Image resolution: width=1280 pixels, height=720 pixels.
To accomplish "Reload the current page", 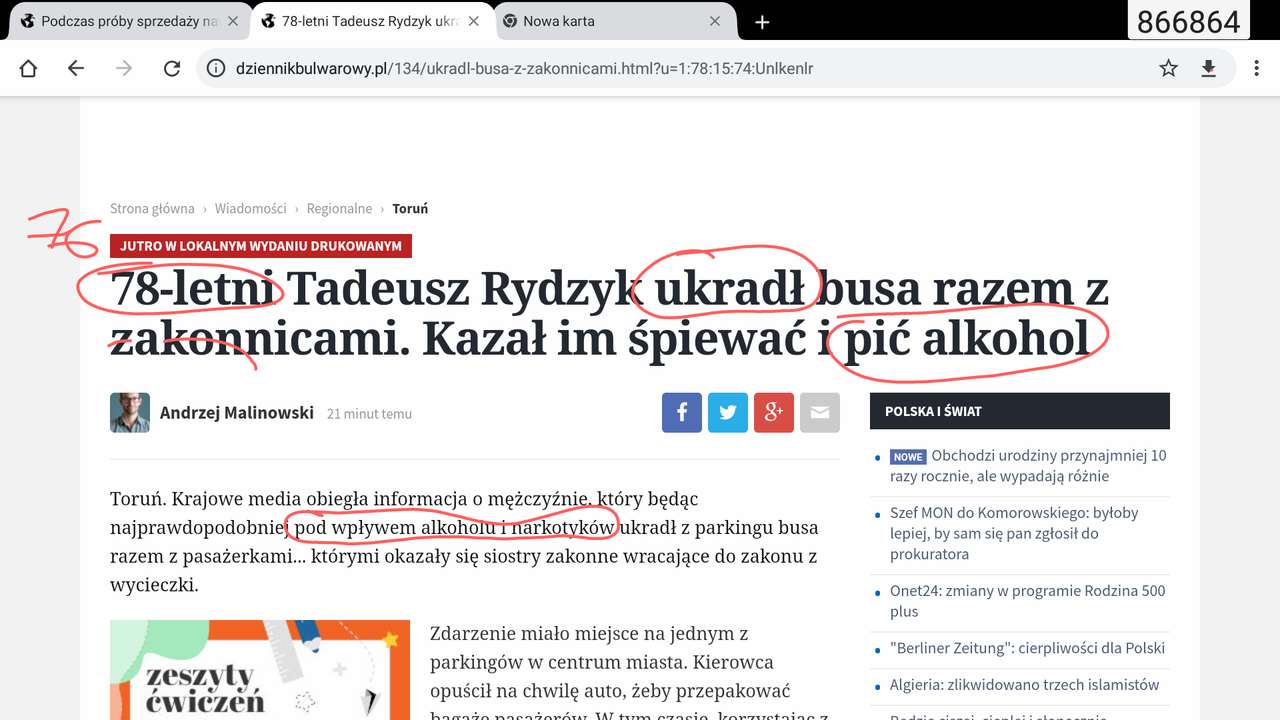I will 172,68.
